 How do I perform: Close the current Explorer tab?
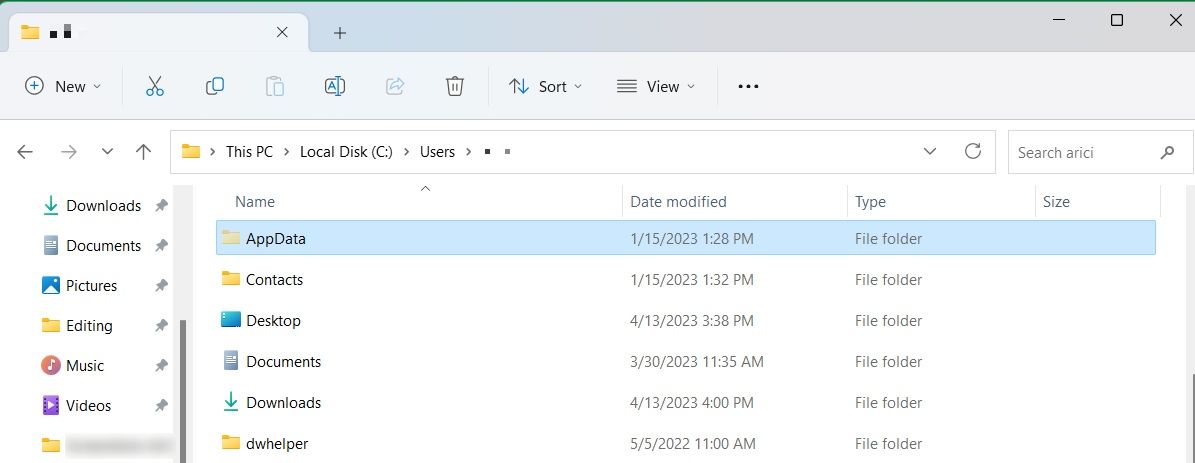(282, 32)
